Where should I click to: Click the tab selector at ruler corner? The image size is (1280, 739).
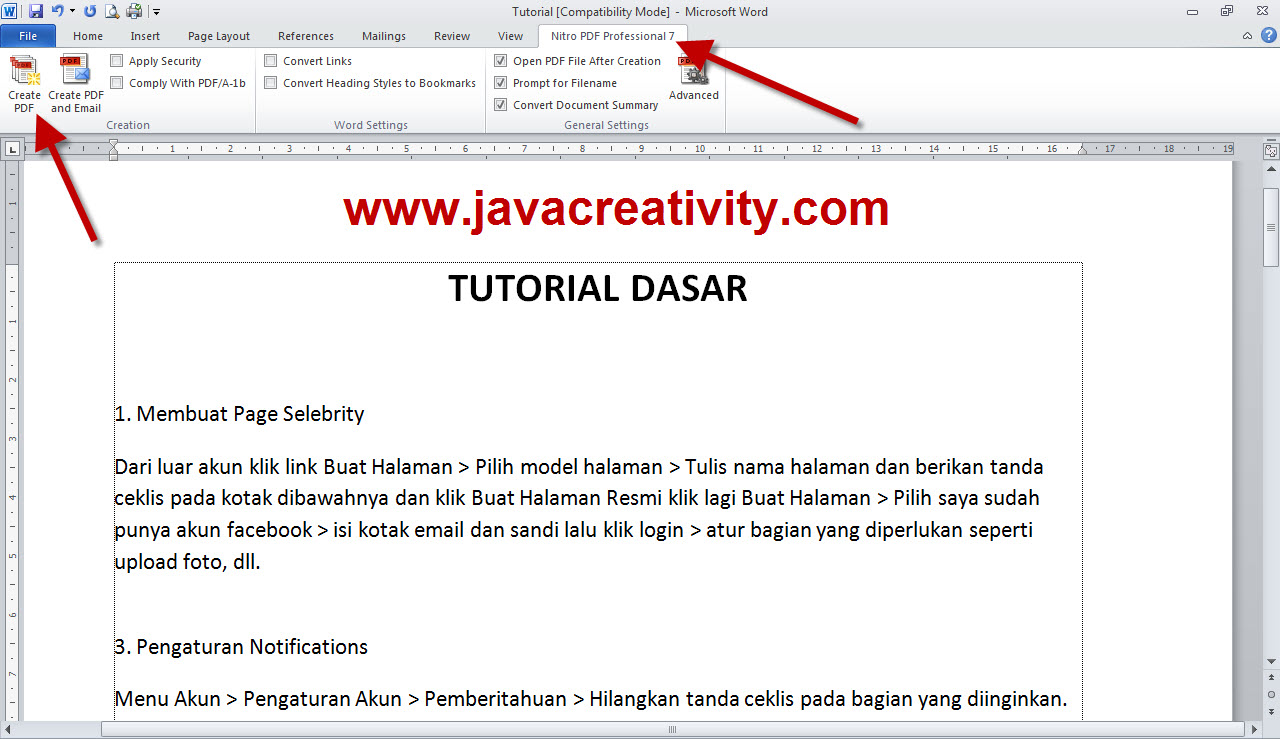coord(12,149)
